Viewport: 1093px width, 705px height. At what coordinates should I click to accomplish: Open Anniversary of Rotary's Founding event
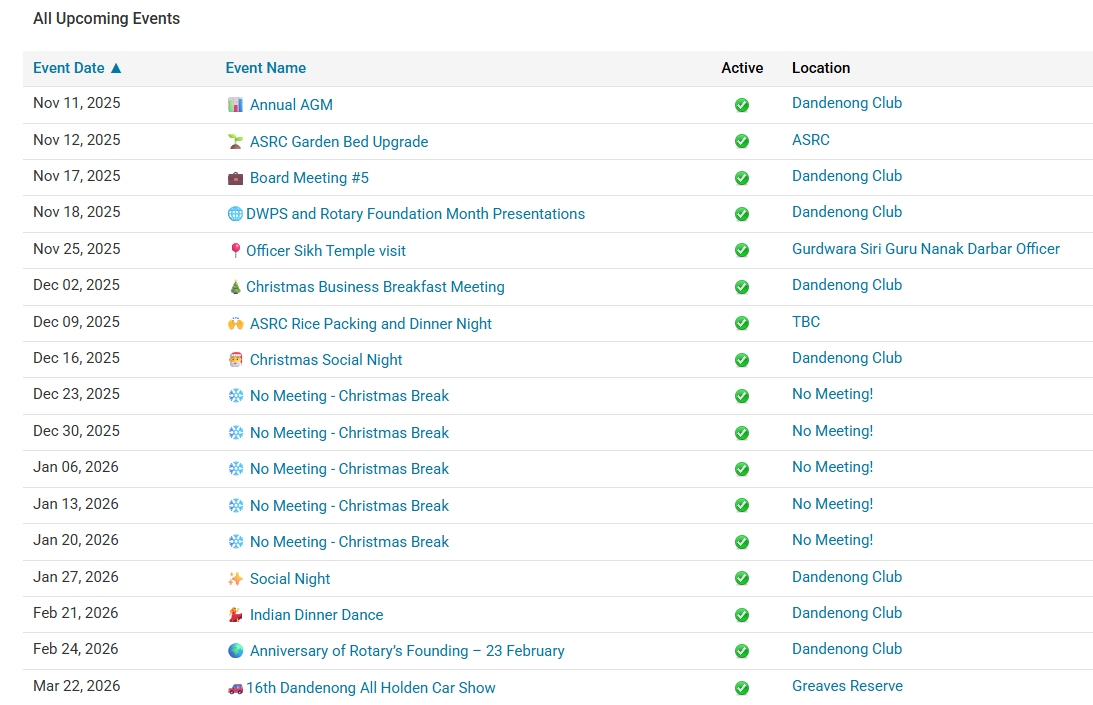coord(407,651)
